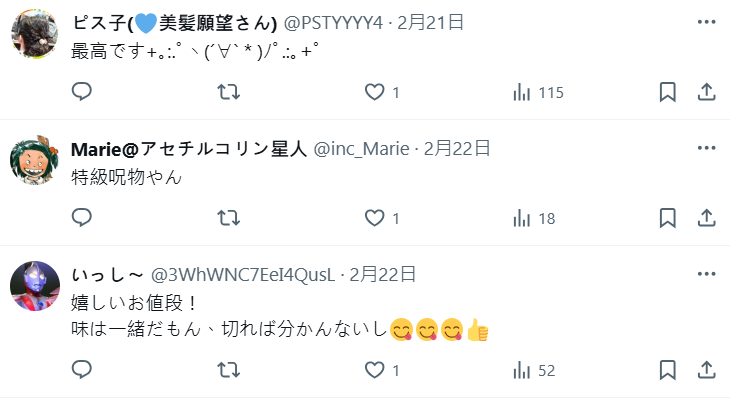This screenshot has width=730, height=410.
Task: Share Marie's tweet
Action: click(x=706, y=218)
